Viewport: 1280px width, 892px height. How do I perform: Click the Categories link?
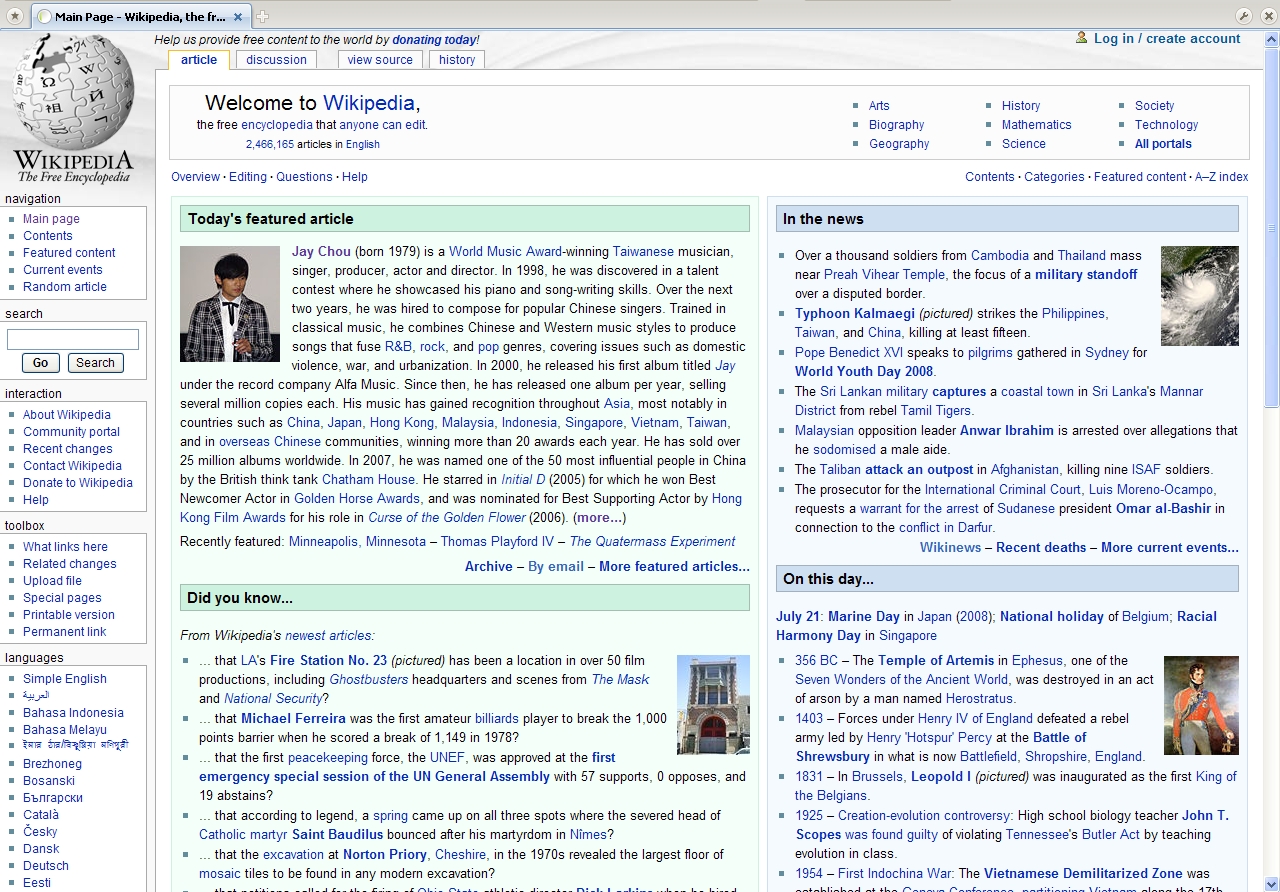(x=1054, y=177)
